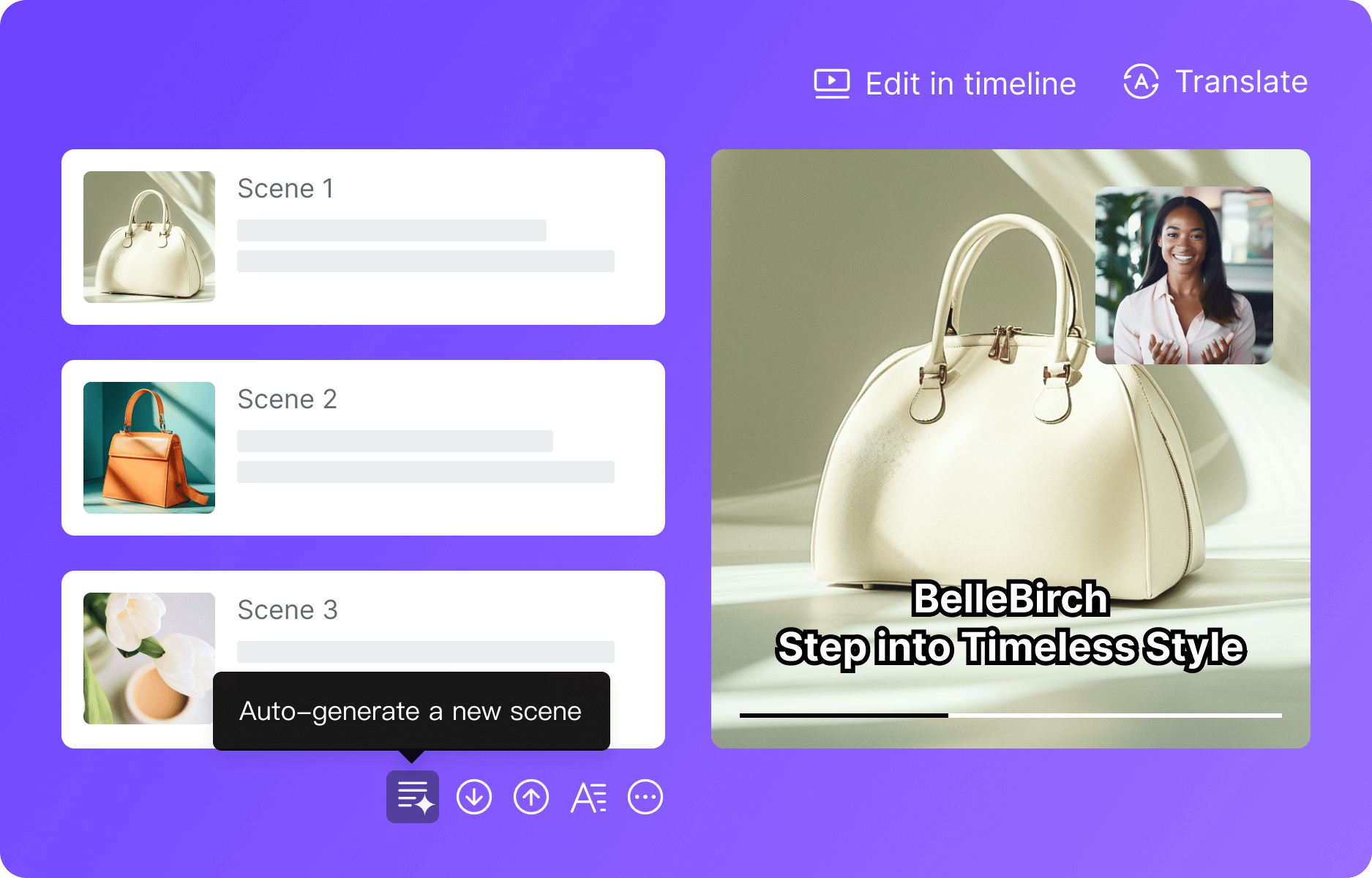Select the white handbag thumbnail in Scene 1
The image size is (1372, 878).
149,237
